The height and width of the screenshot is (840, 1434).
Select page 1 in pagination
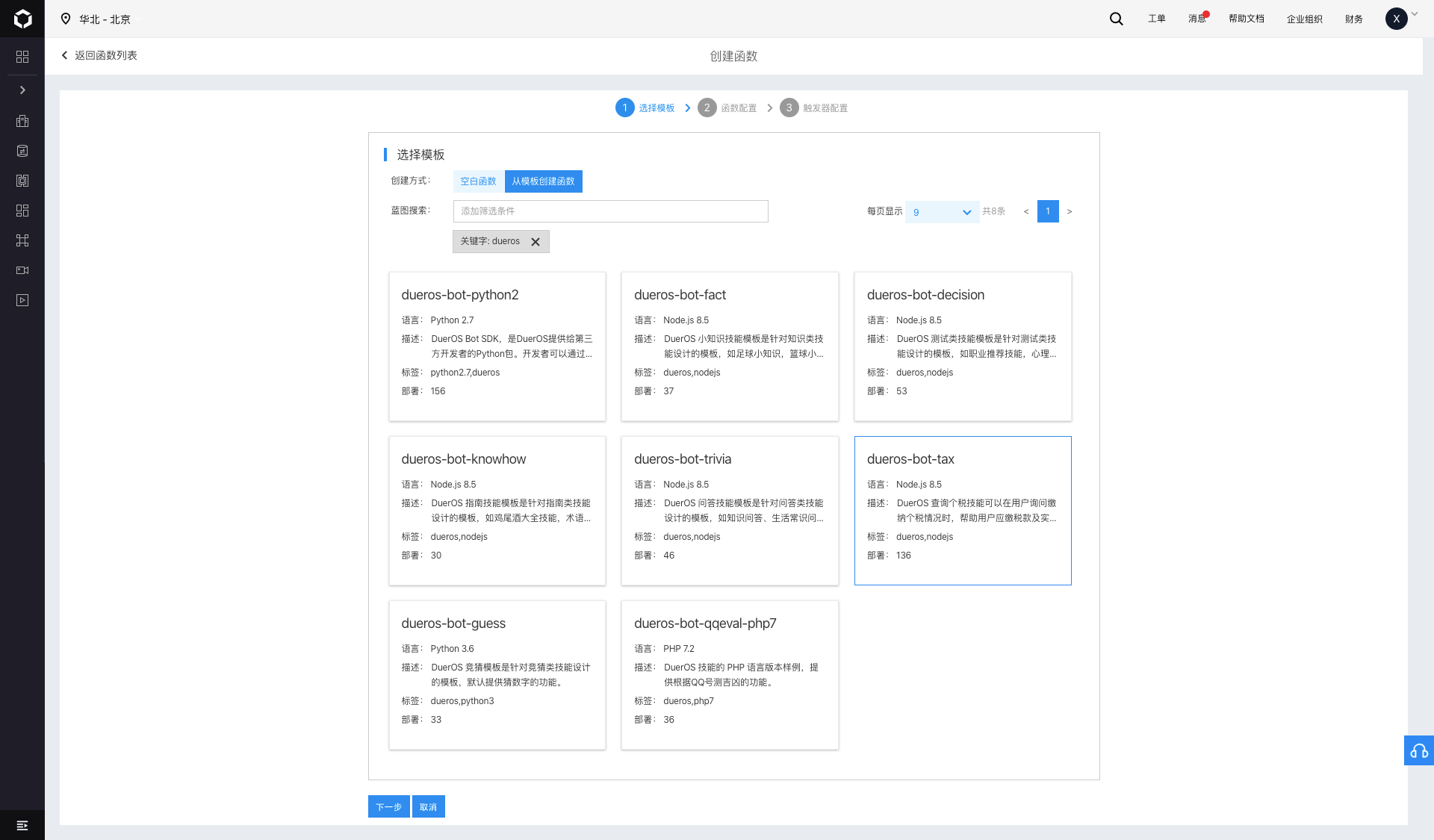click(x=1048, y=211)
